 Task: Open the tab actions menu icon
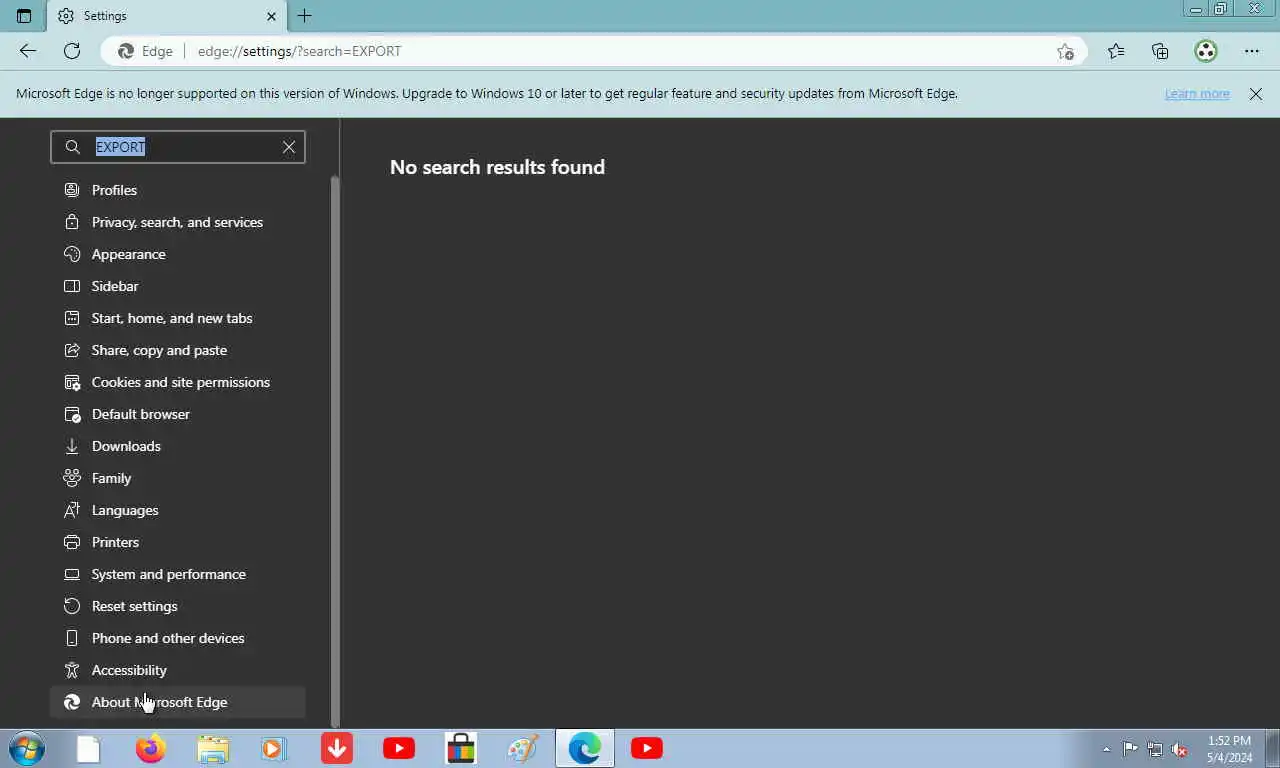coord(24,16)
